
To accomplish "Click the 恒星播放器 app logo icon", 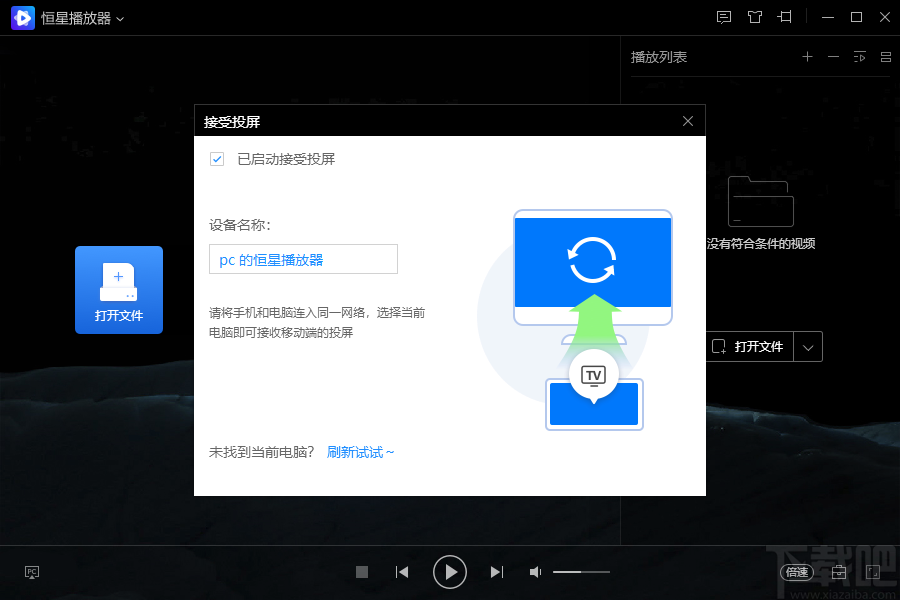I will click(x=23, y=18).
